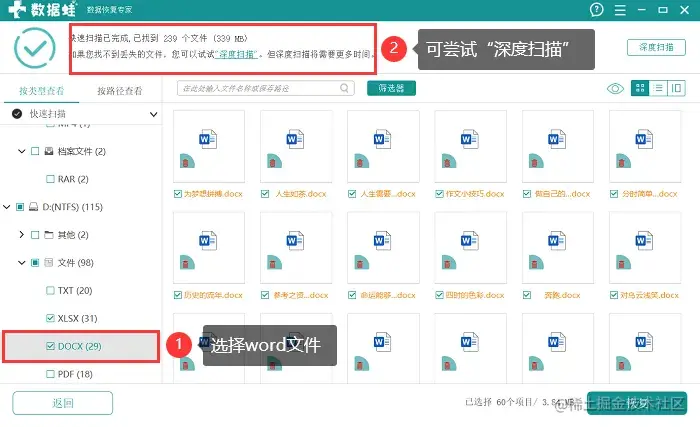Collapse the D:(NTFS) (115) drive node
Image resolution: width=700 pixels, height=427 pixels.
coord(6,207)
